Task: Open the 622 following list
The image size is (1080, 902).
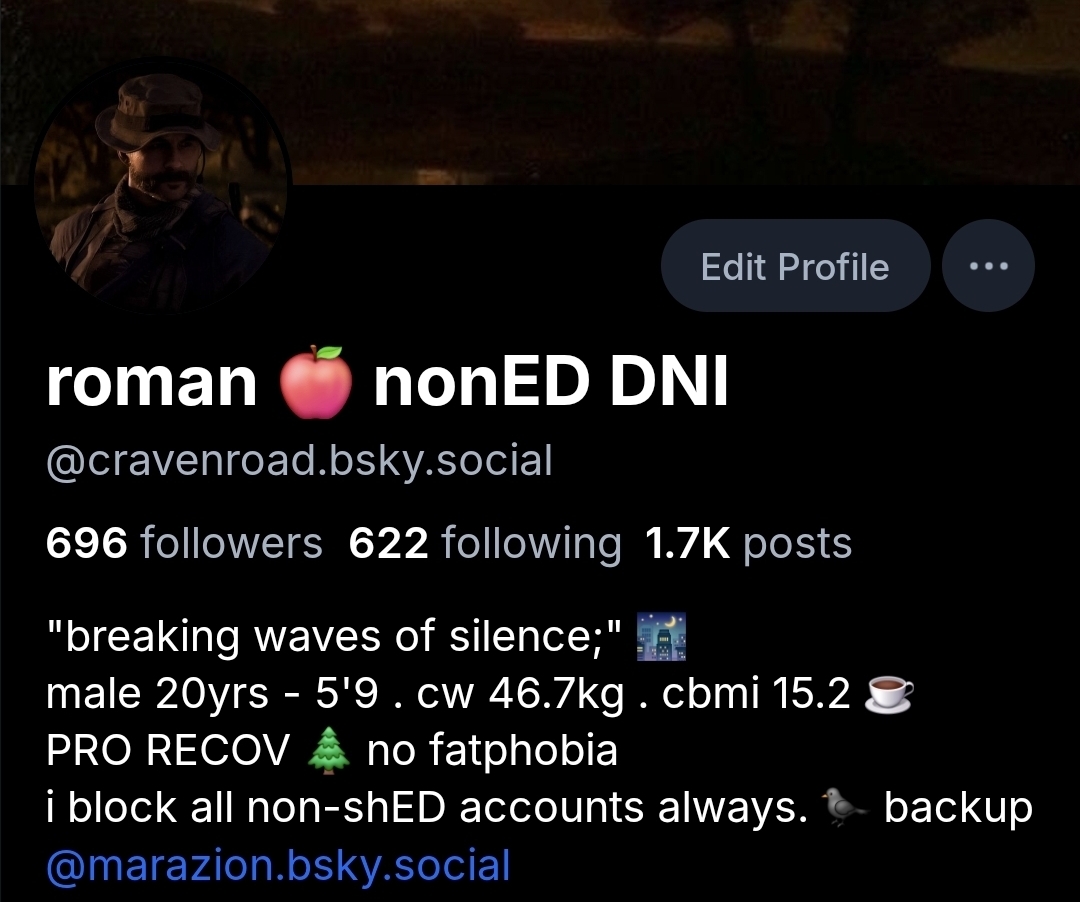Action: click(x=485, y=543)
